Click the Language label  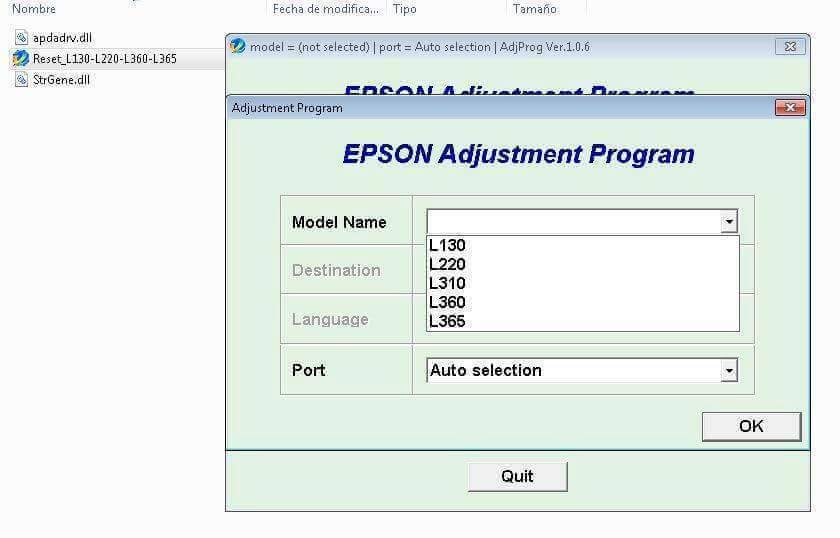coord(331,319)
